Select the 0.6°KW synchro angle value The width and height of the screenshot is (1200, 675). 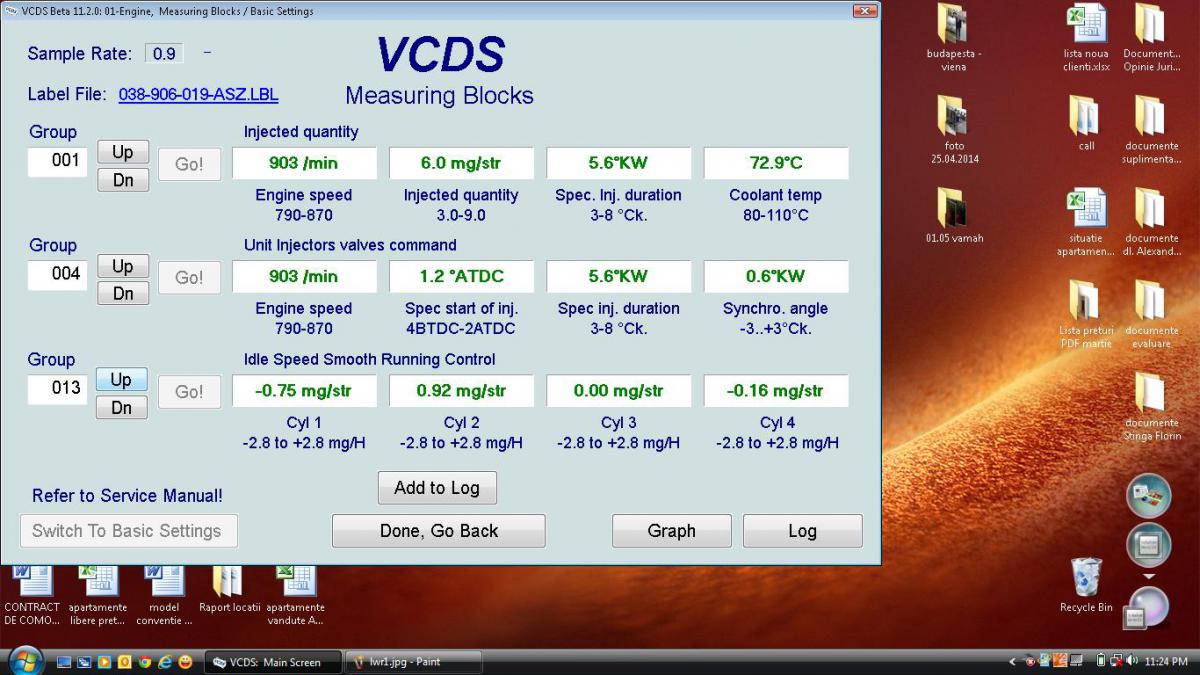click(x=776, y=276)
